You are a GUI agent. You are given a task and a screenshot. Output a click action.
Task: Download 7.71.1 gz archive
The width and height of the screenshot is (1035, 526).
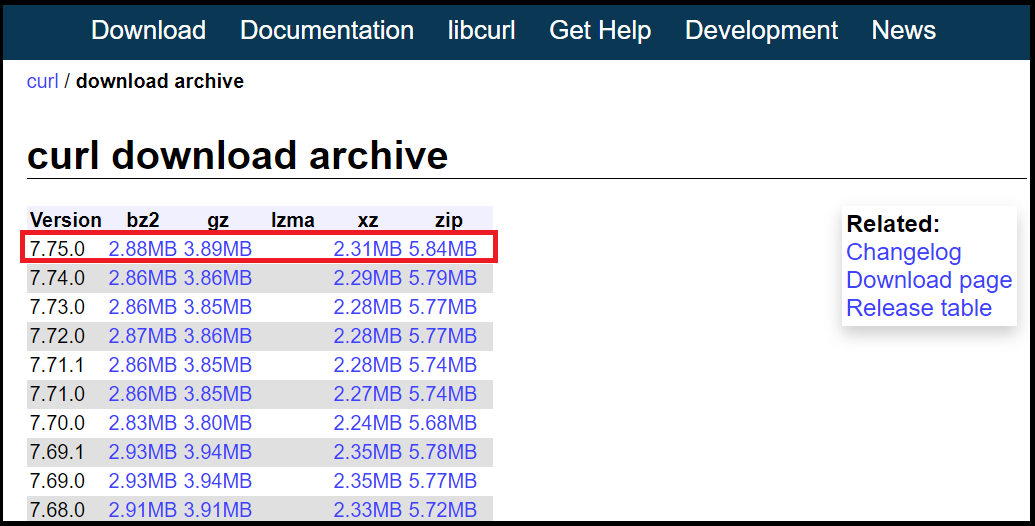coord(218,365)
